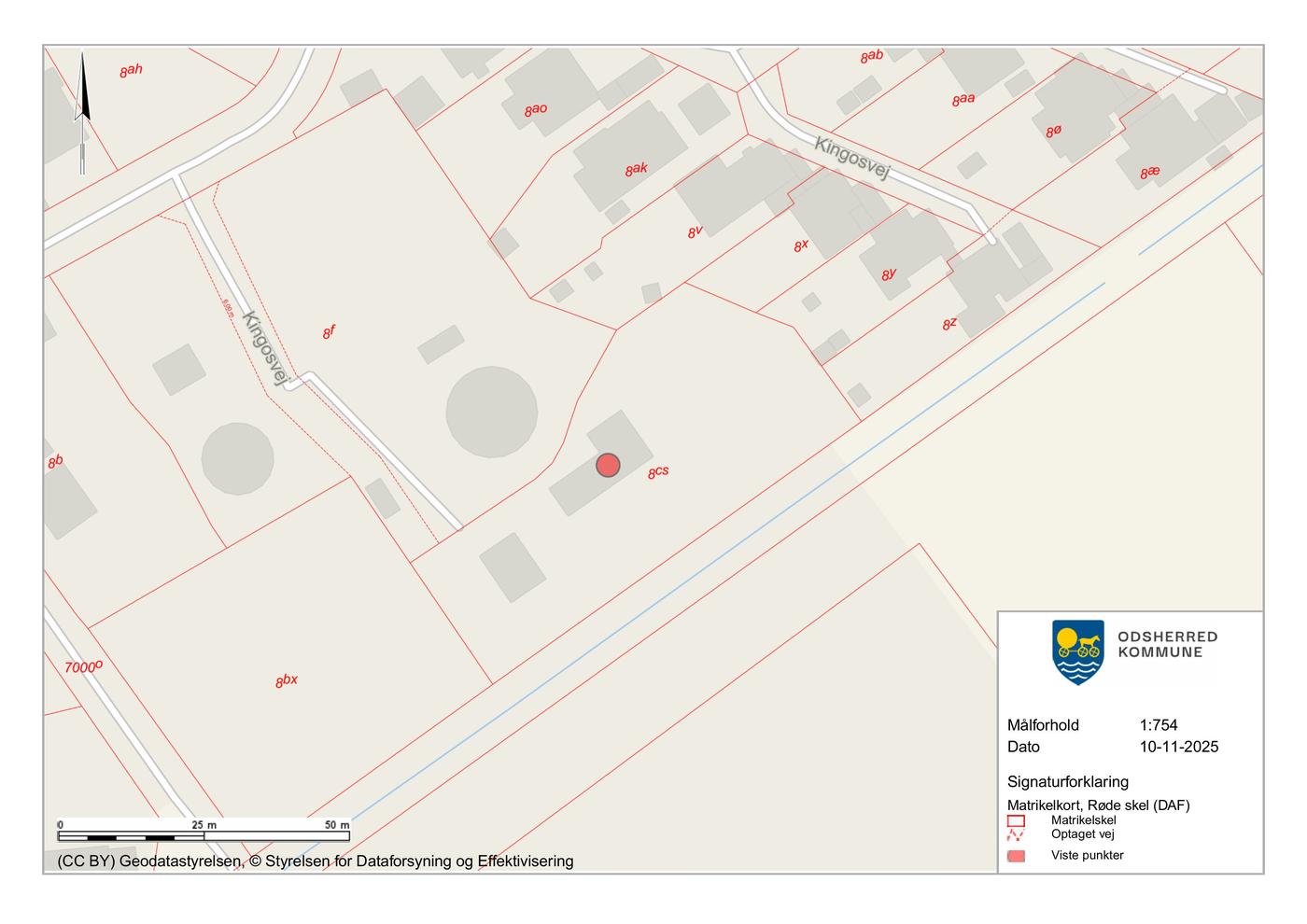
Task: Click the Geodatastyrelsen CC BY attribution text
Action: click(316, 861)
